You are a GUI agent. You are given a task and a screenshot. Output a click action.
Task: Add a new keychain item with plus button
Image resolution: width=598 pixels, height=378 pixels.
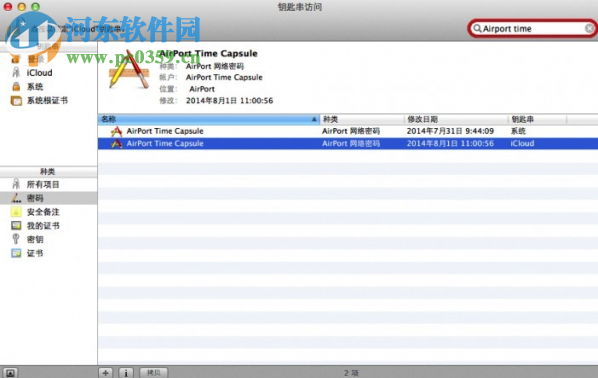coord(106,373)
